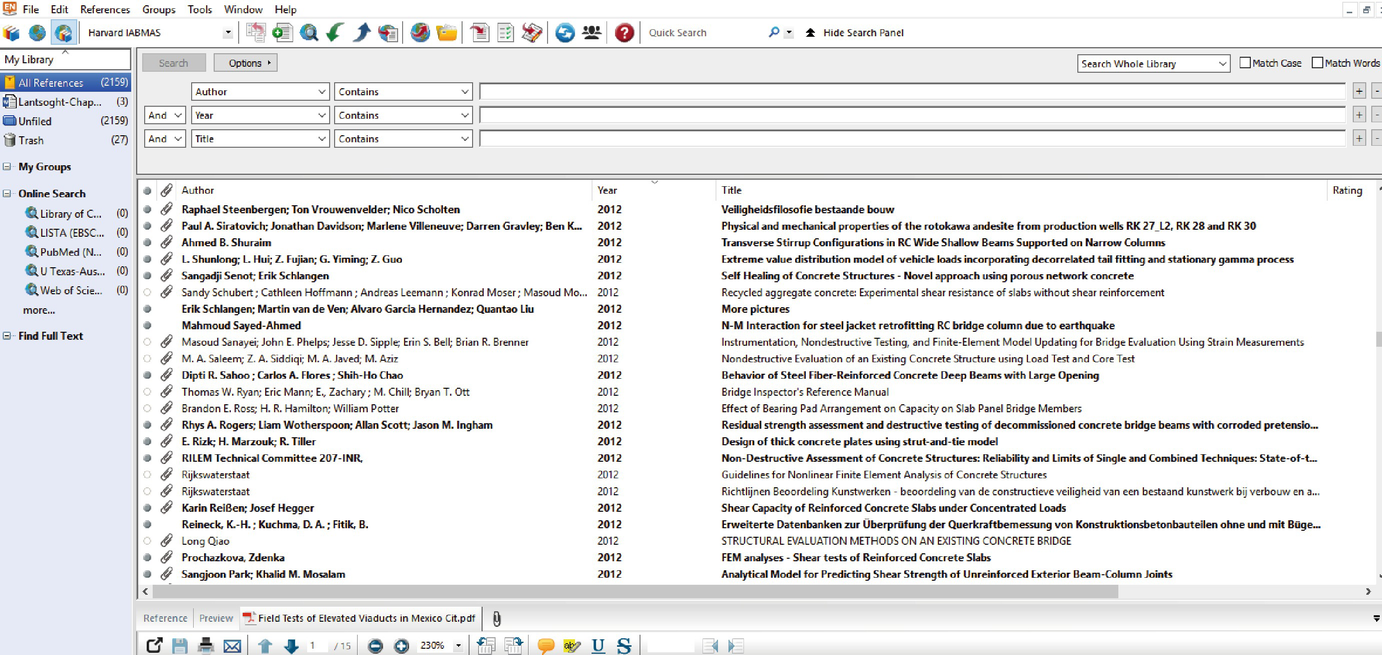
Task: Click the red help question mark icon
Action: click(625, 33)
